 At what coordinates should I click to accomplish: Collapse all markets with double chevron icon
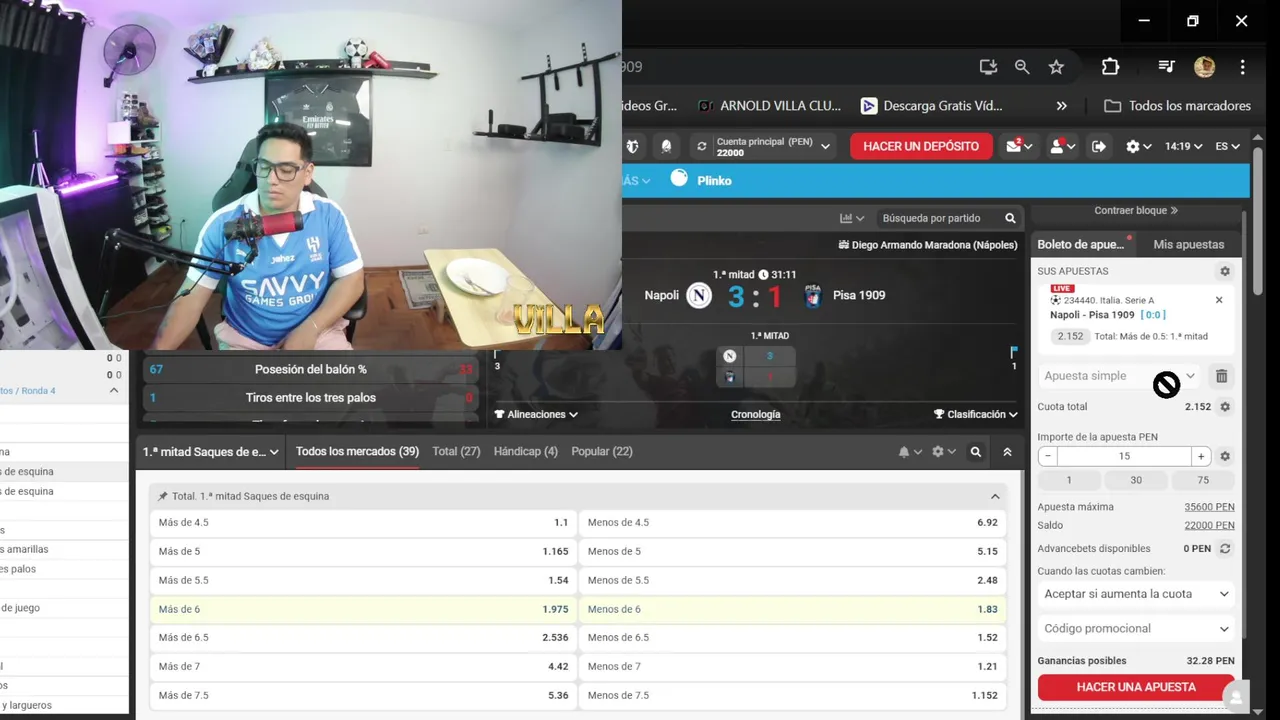1007,452
